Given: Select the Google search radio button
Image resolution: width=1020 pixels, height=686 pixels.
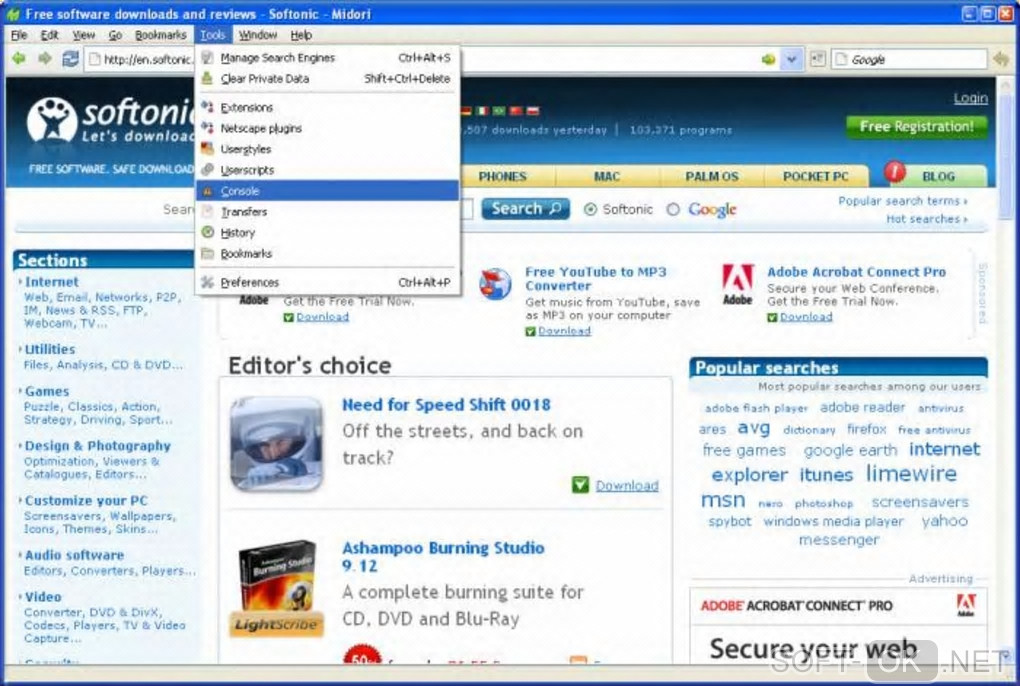Looking at the screenshot, I should coord(673,209).
